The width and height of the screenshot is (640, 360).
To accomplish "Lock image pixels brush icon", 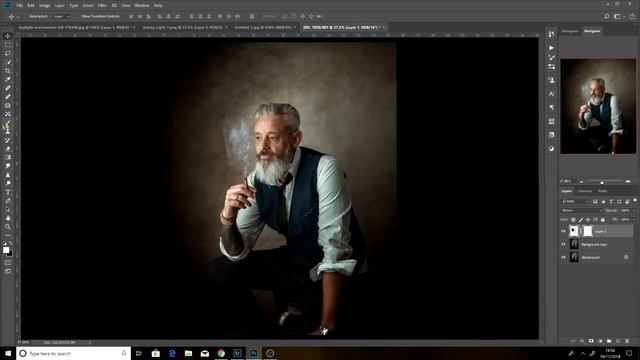I will coord(581,220).
